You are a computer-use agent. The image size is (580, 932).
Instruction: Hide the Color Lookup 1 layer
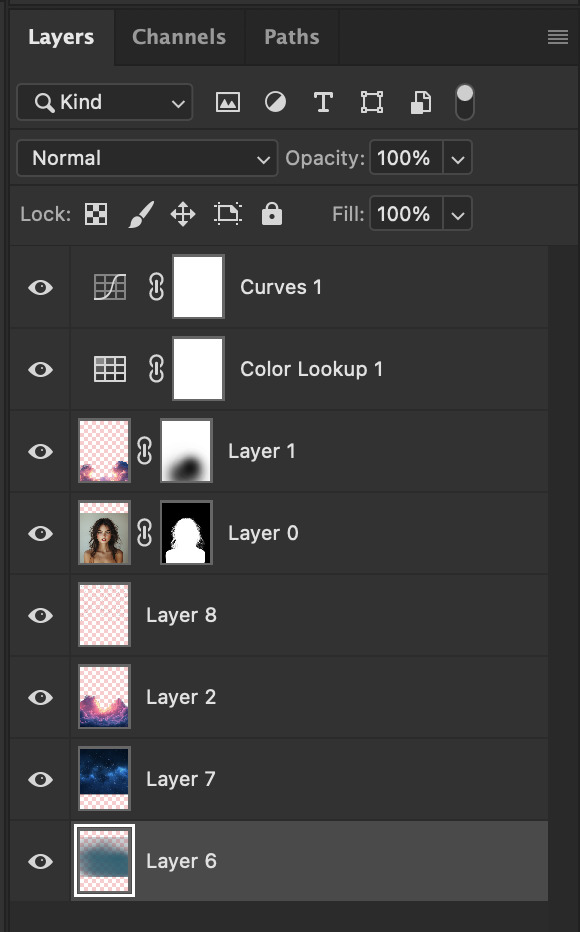point(40,370)
